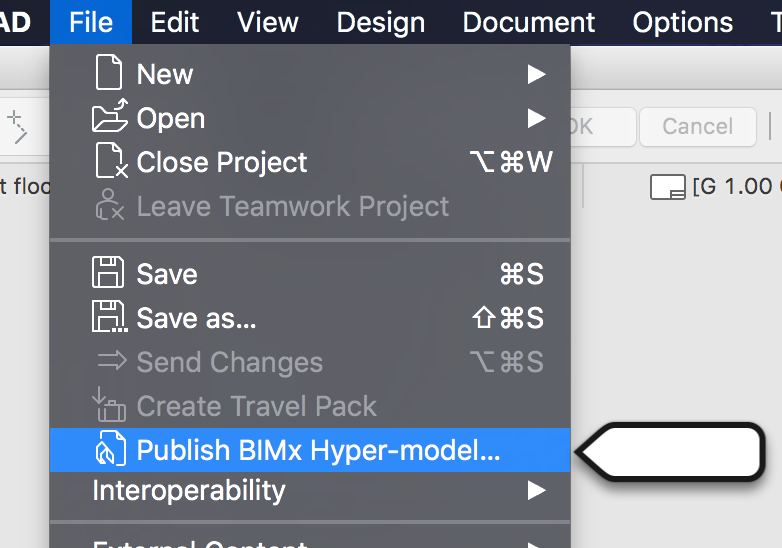This screenshot has height=548, width=782.
Task: Choose Publish BIMx Hyper-model menu entry
Action: [x=318, y=450]
